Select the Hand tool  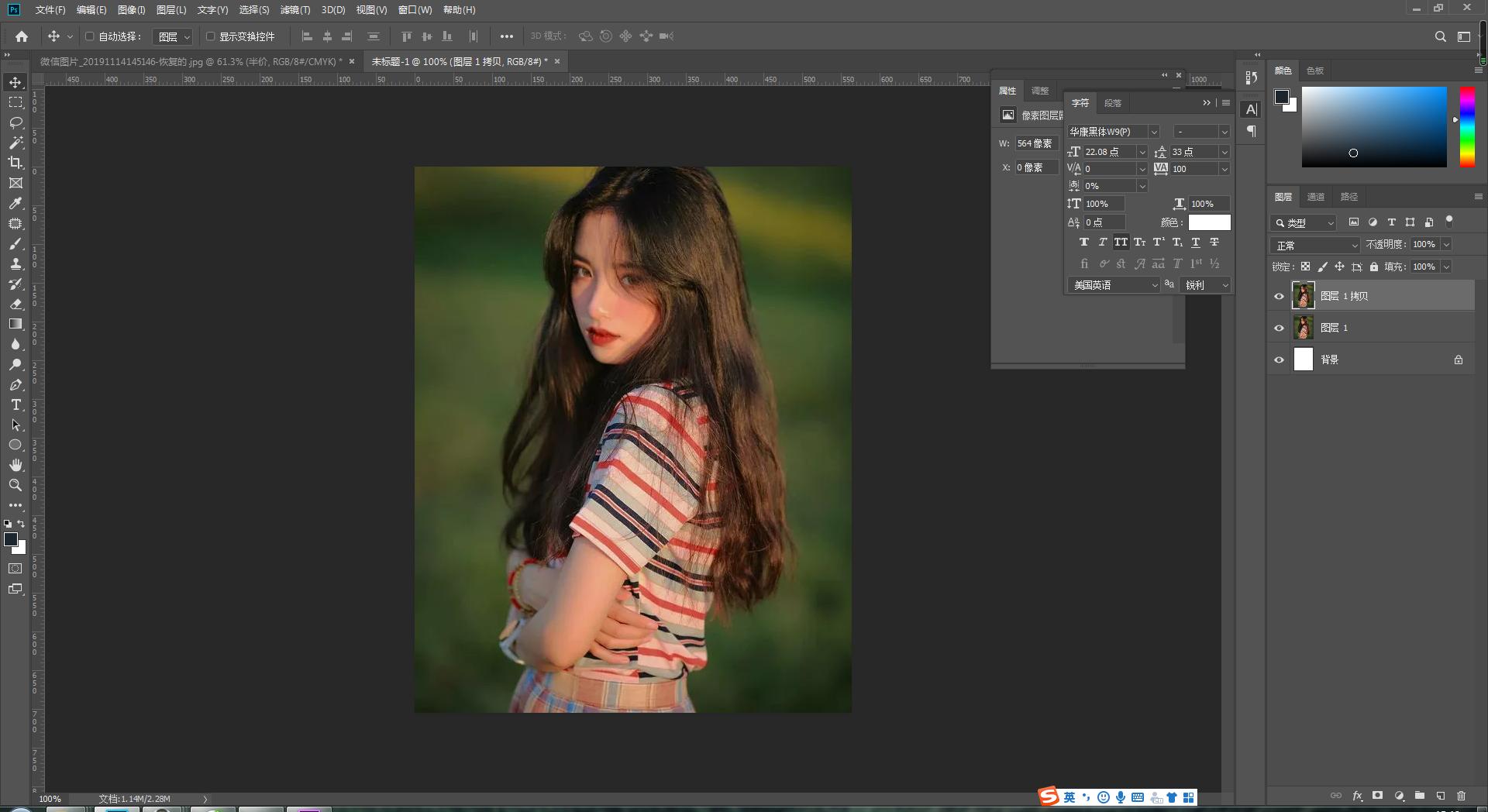(x=15, y=465)
